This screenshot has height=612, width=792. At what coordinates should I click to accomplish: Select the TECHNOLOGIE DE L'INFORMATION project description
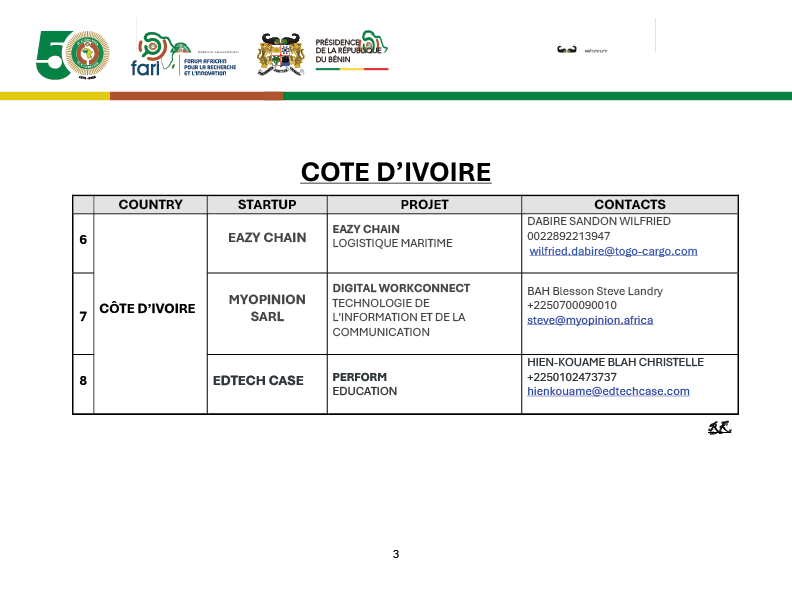click(399, 318)
